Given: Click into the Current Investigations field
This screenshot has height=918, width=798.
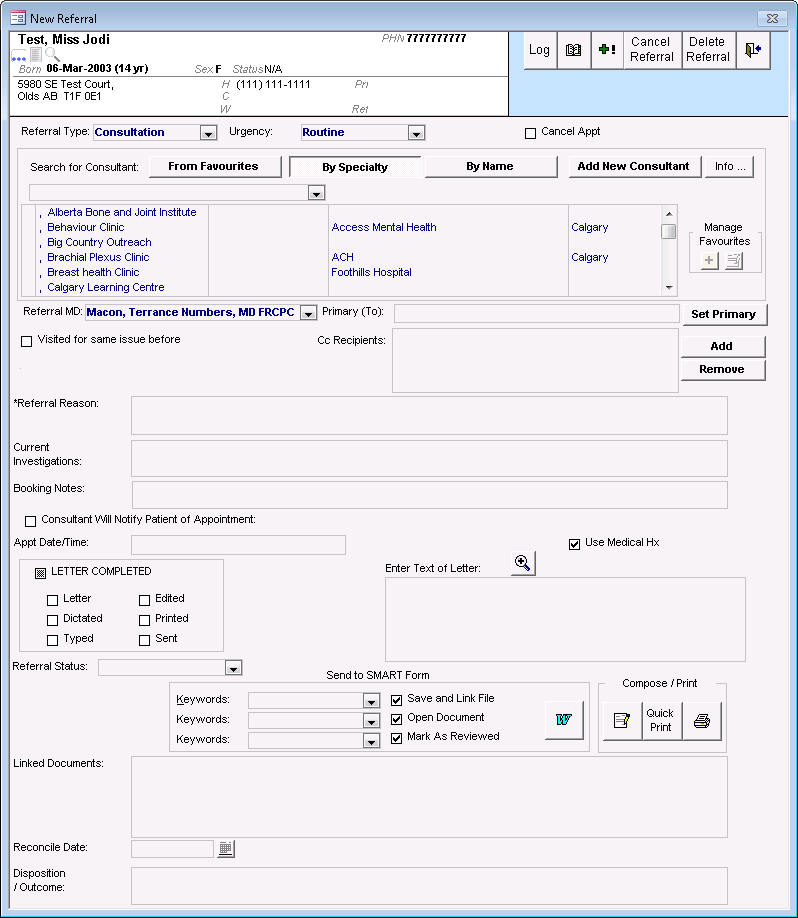Looking at the screenshot, I should pos(429,458).
